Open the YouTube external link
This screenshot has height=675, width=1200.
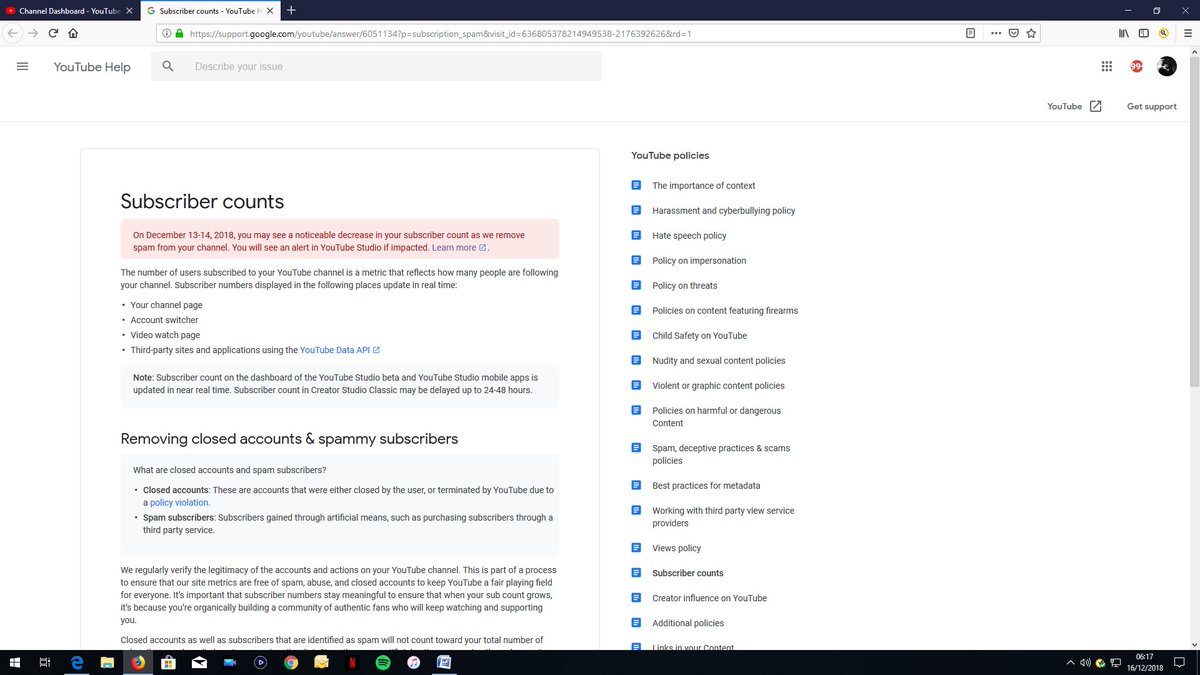coord(1074,106)
